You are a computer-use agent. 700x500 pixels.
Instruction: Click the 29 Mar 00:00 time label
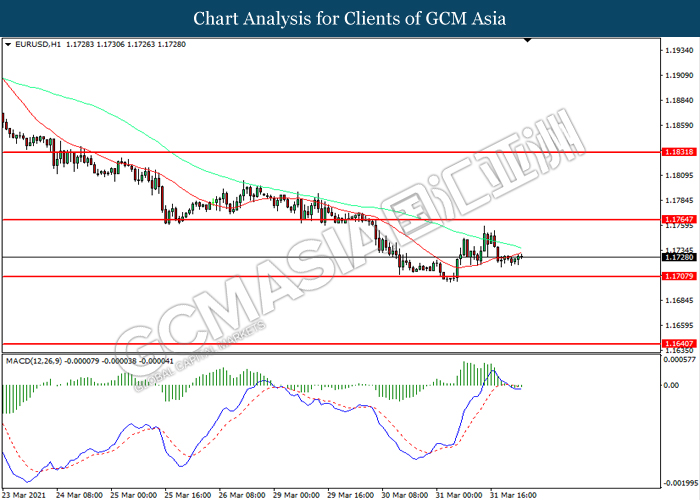pyautogui.click(x=296, y=495)
